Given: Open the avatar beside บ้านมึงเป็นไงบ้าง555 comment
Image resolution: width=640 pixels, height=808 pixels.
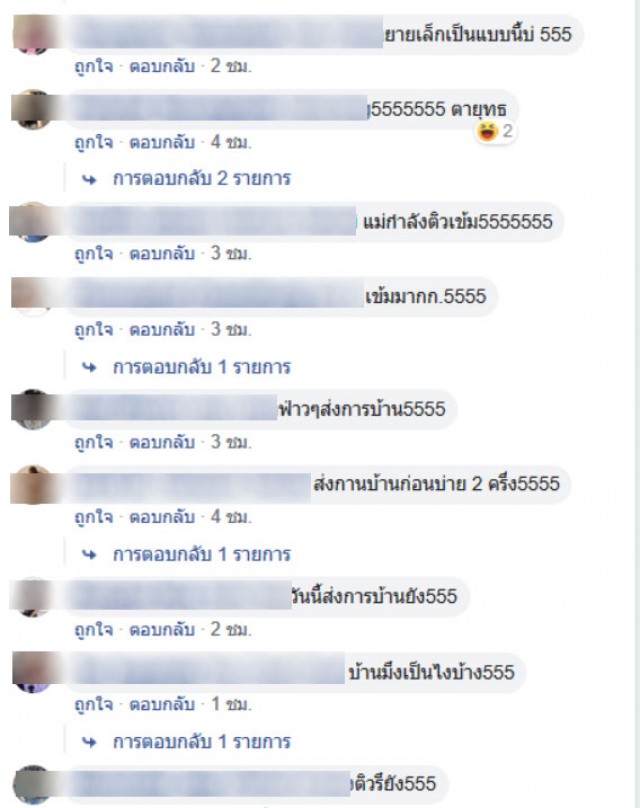Looking at the screenshot, I should pyautogui.click(x=32, y=672).
